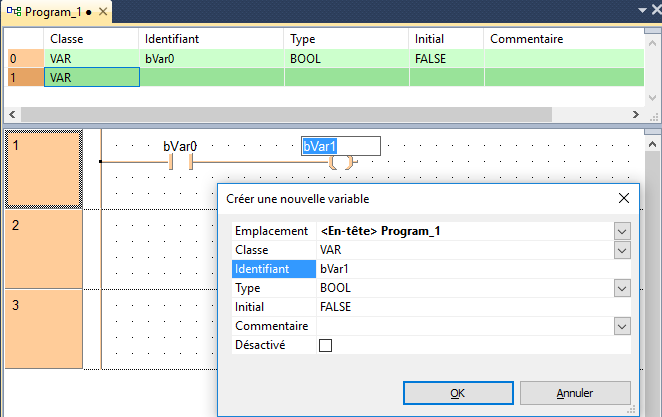This screenshot has height=417, width=662.
Task: Open the Classe dropdown in dialog
Action: pyautogui.click(x=622, y=250)
